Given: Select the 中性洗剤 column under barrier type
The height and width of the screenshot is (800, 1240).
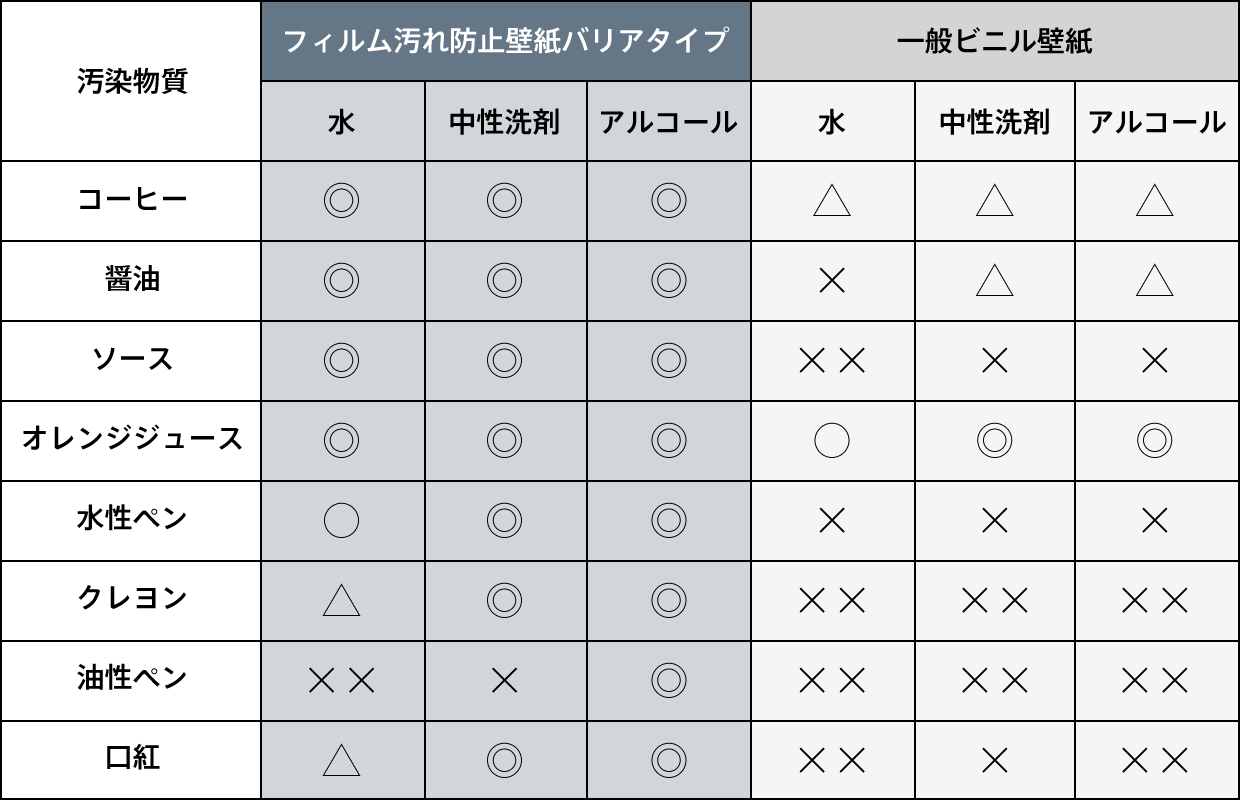Looking at the screenshot, I should click(505, 122).
